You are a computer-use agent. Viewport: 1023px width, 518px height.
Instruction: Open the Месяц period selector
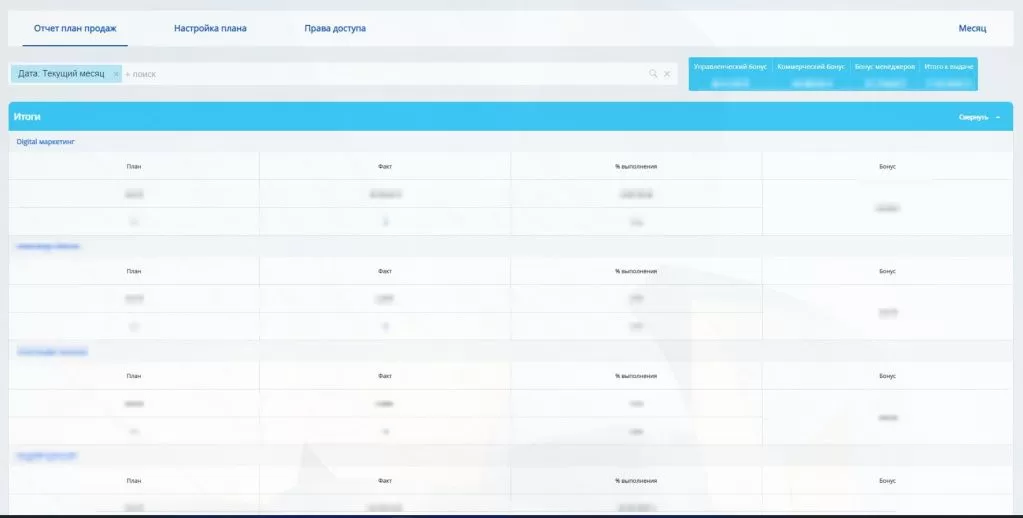[971, 29]
